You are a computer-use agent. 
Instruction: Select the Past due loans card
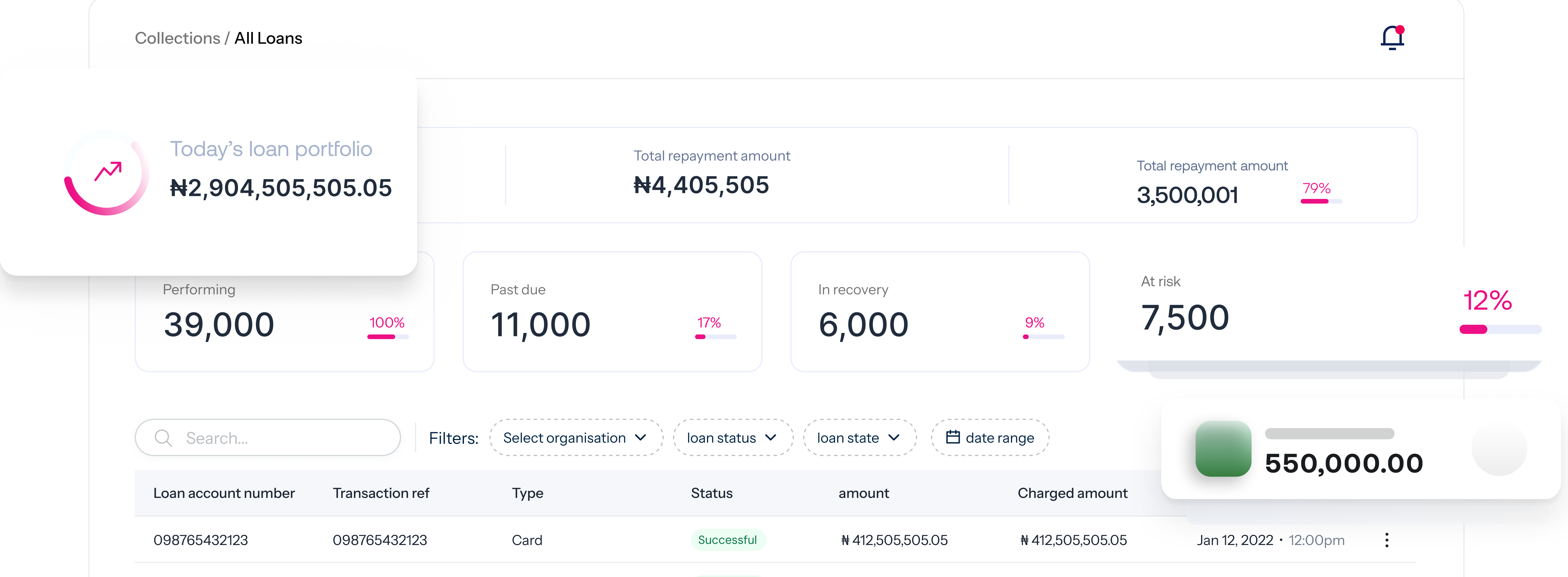coord(612,312)
